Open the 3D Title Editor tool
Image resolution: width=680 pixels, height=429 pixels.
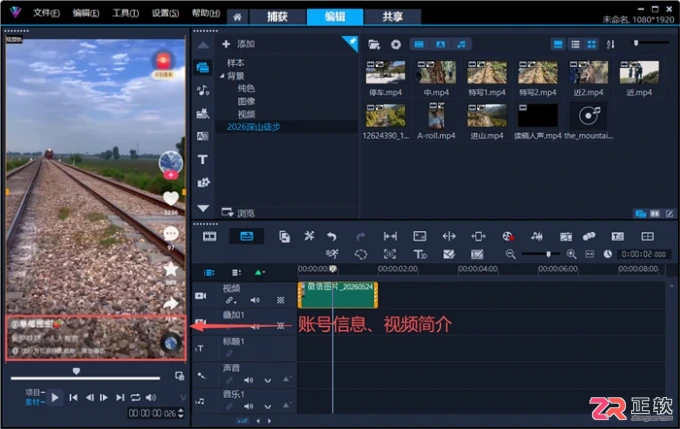(x=420, y=254)
